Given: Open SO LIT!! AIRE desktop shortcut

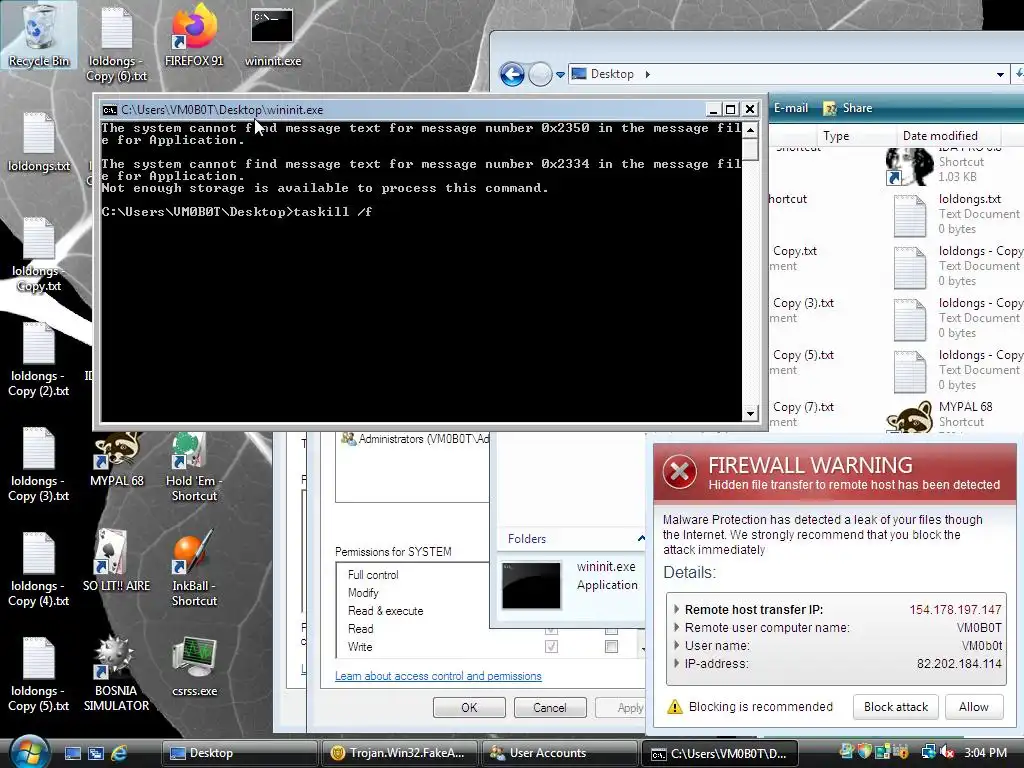Looking at the screenshot, I should tap(116, 560).
